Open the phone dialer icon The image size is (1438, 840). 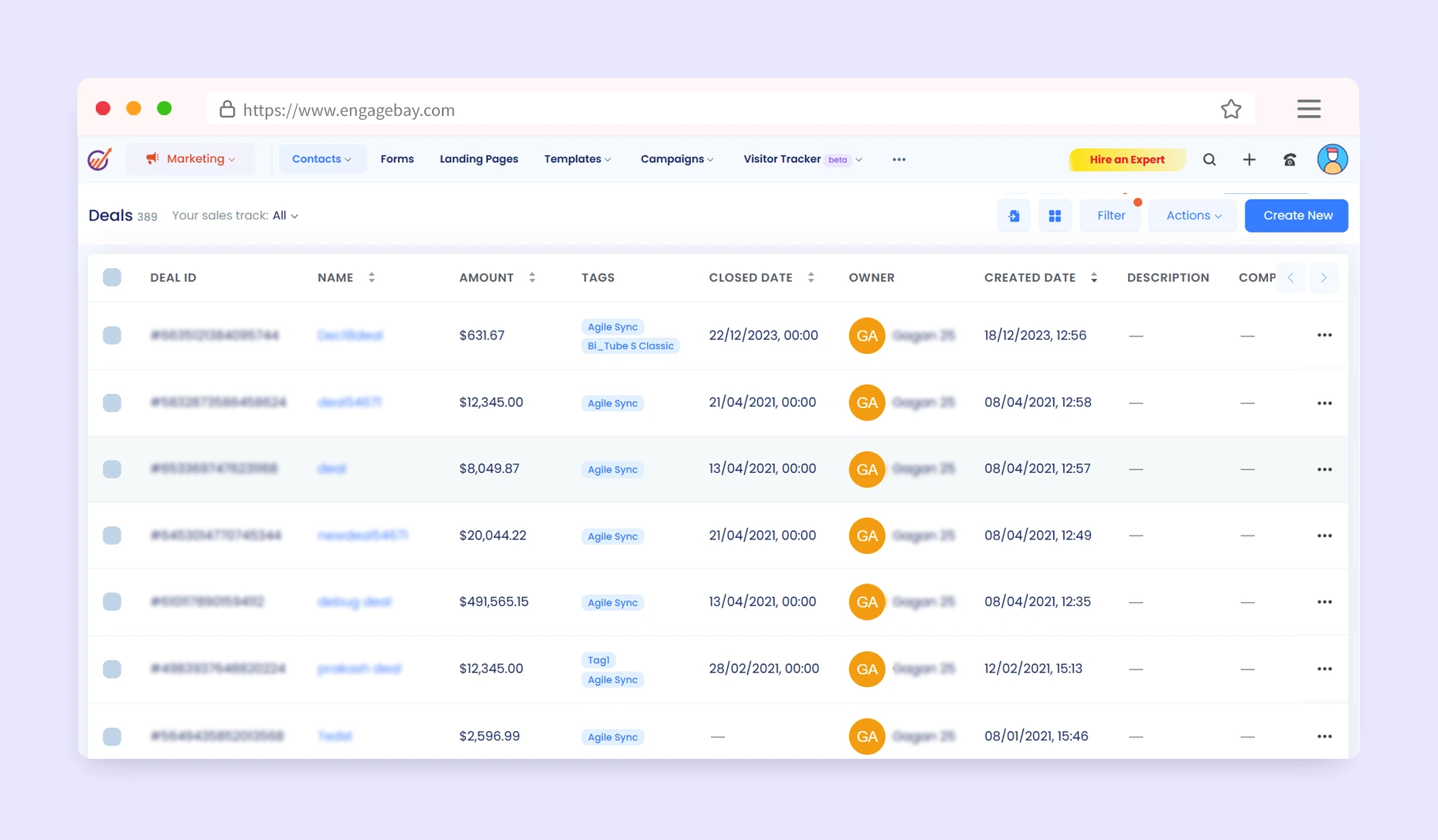1290,160
